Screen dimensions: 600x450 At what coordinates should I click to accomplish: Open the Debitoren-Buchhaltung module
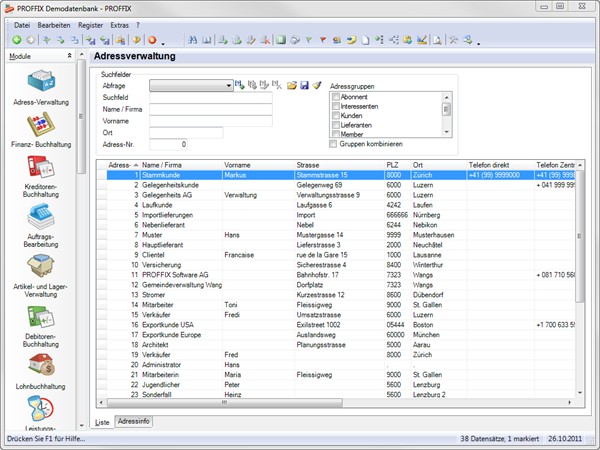(x=41, y=327)
